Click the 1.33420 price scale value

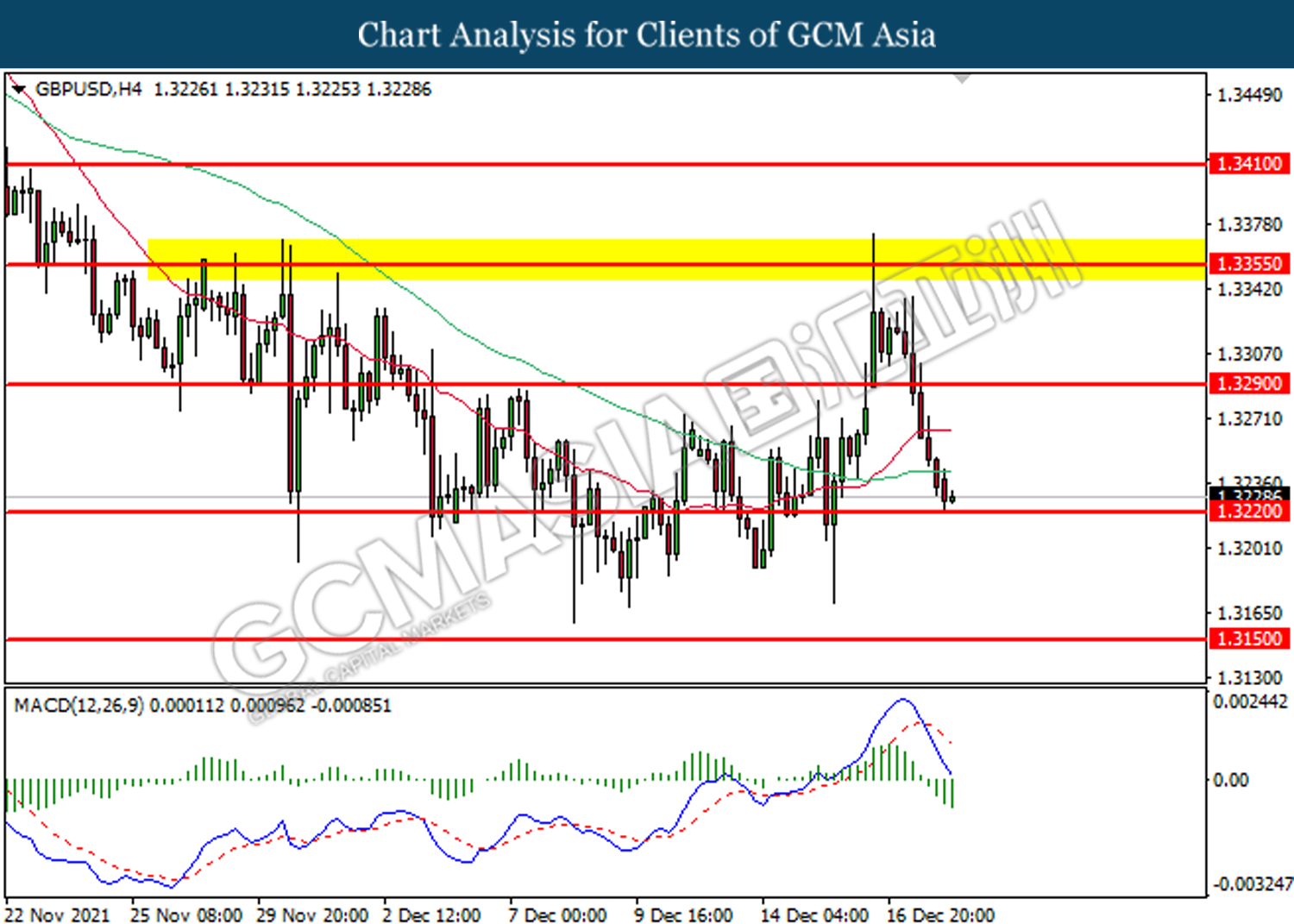point(1249,289)
